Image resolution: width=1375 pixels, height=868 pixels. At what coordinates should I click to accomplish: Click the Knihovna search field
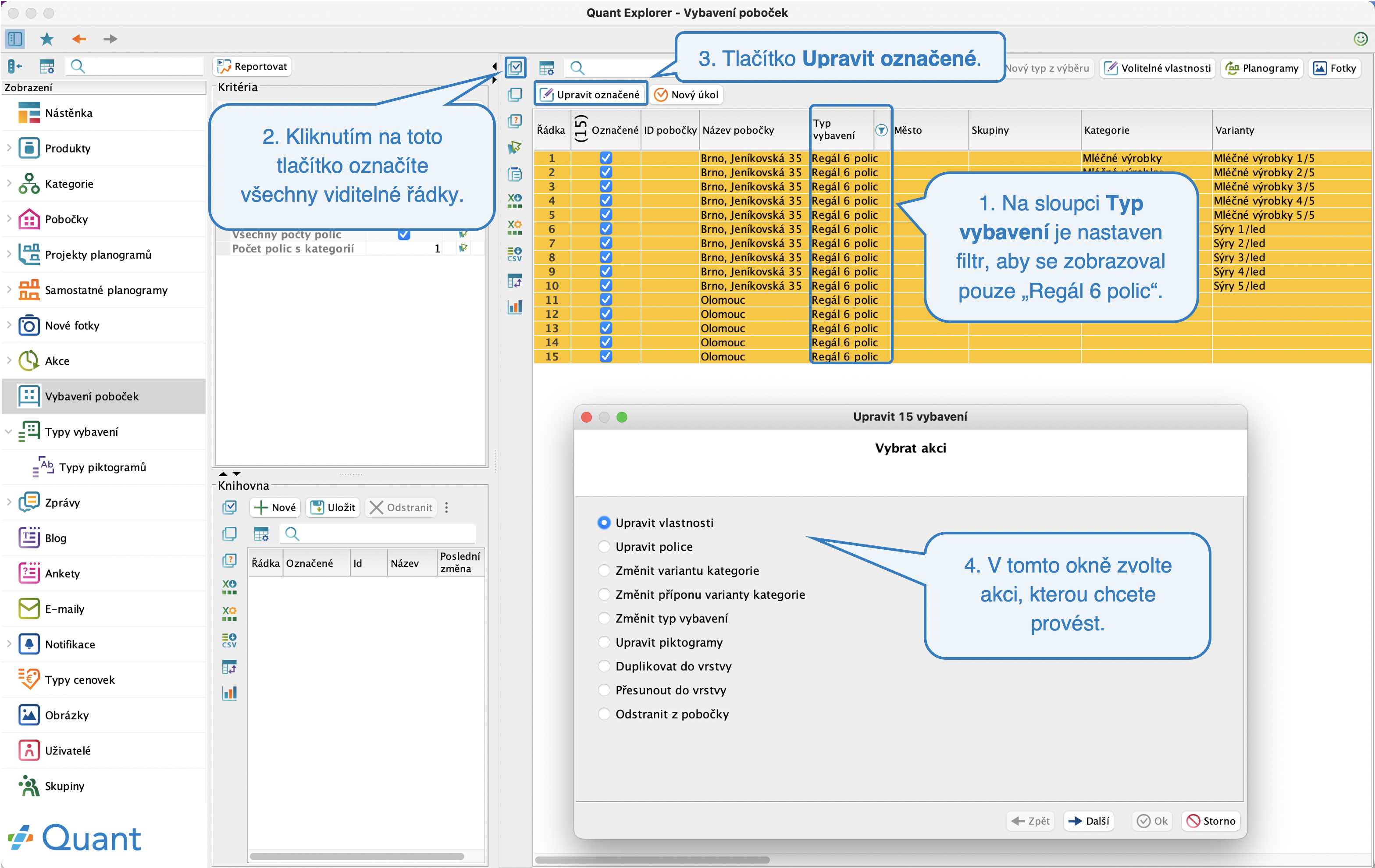[x=378, y=534]
